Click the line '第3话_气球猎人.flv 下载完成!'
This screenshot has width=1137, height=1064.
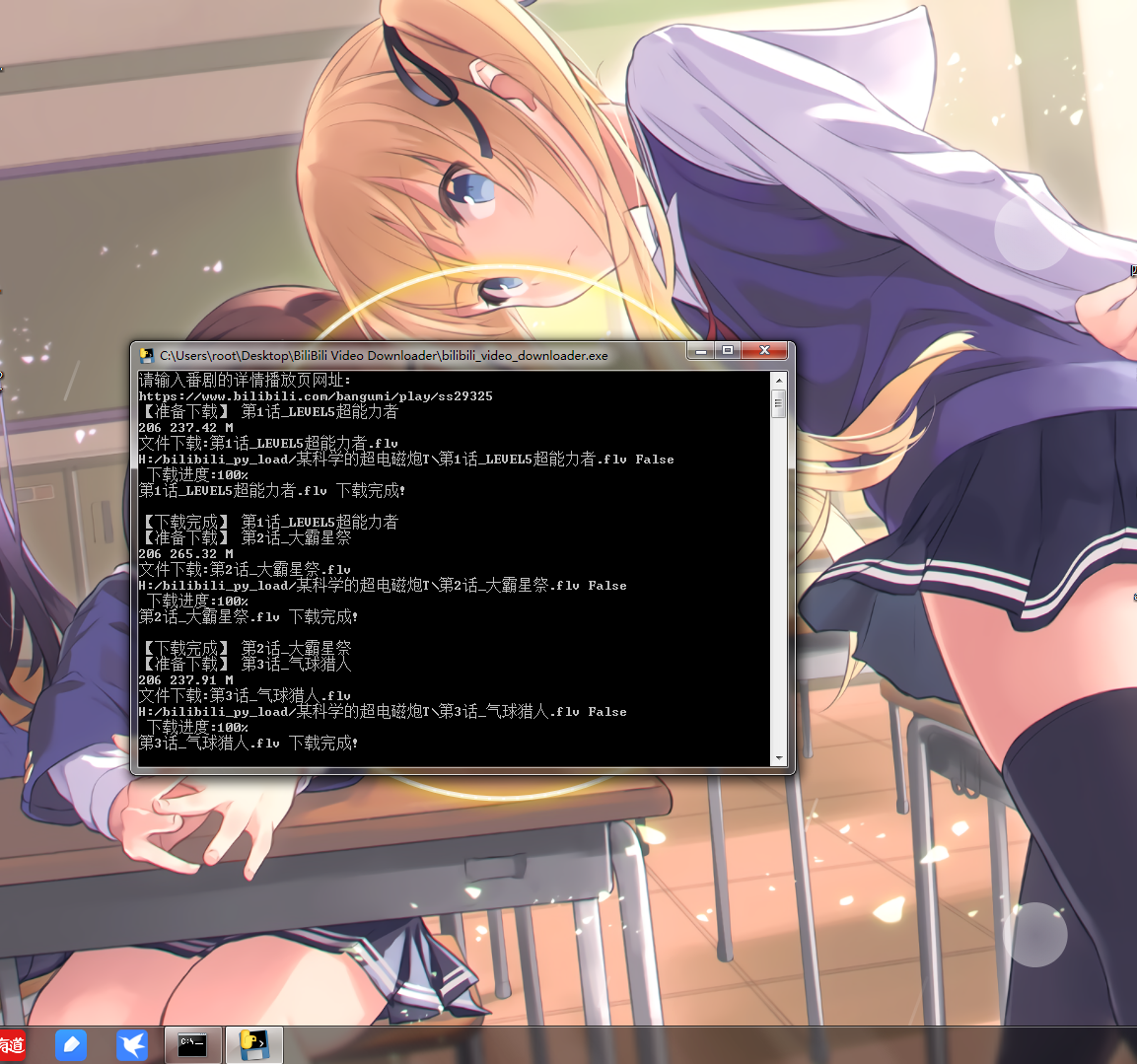[x=248, y=743]
